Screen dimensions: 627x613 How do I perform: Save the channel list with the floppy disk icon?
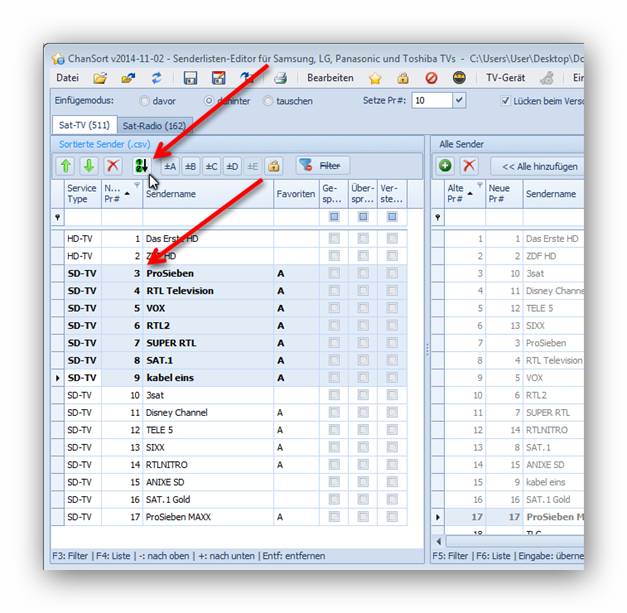(x=190, y=78)
